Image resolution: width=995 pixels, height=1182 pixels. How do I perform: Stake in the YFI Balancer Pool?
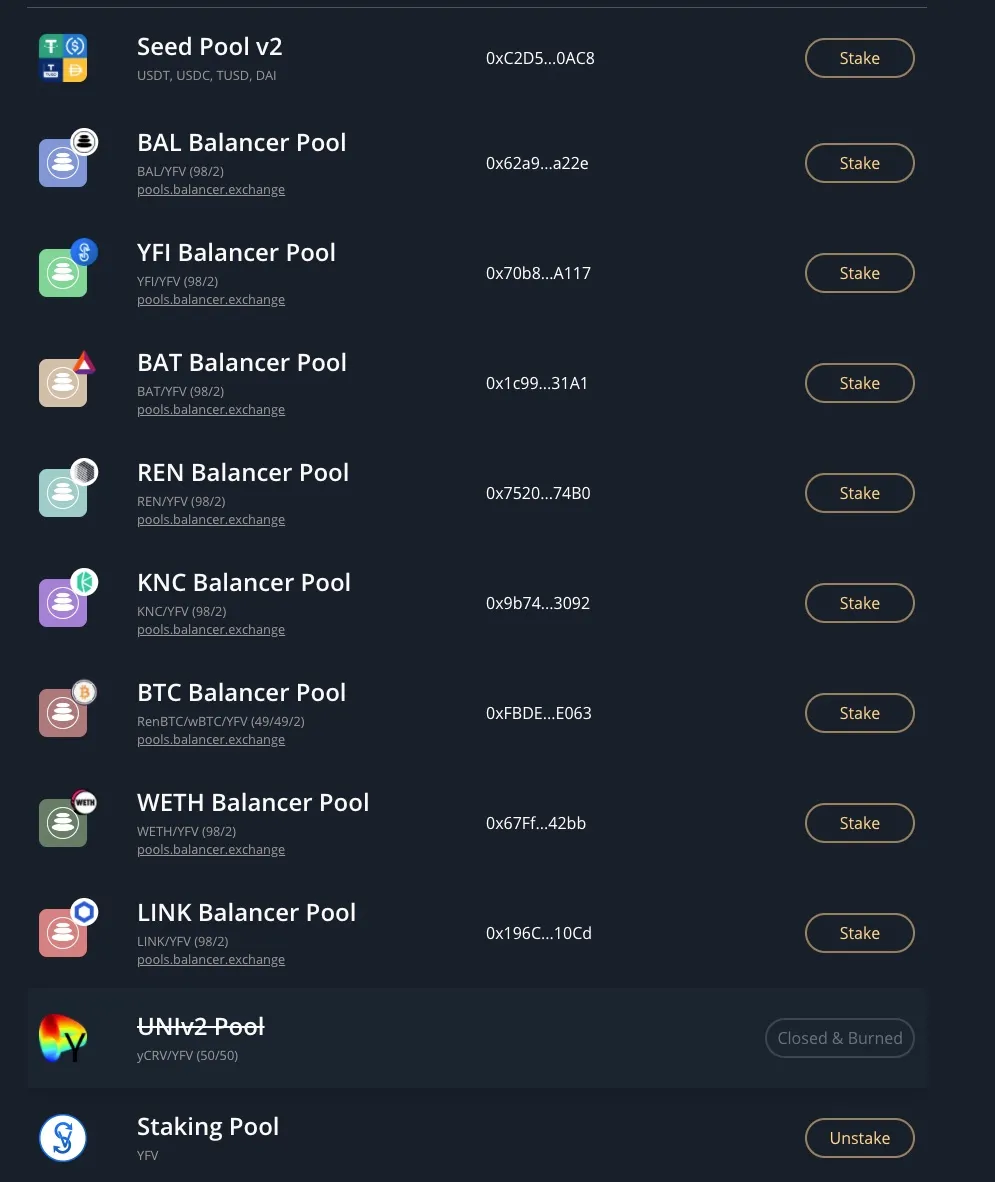coord(859,273)
